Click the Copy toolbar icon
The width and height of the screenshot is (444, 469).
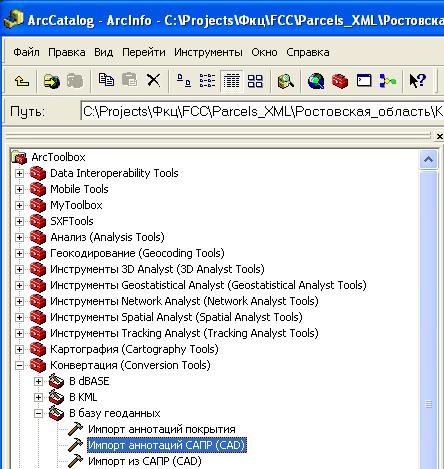click(x=106, y=80)
